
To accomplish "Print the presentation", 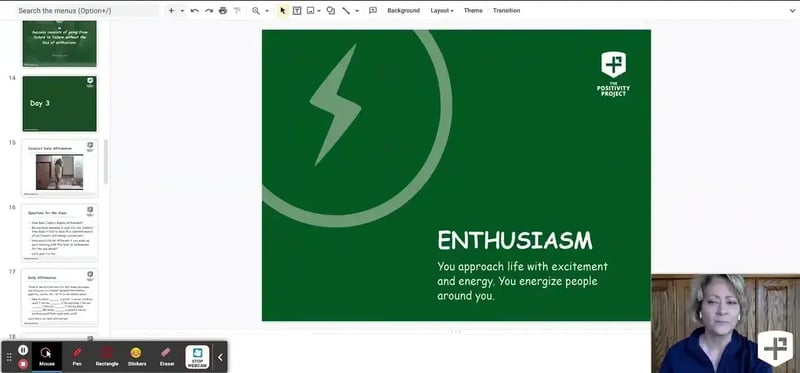I will coord(223,11).
